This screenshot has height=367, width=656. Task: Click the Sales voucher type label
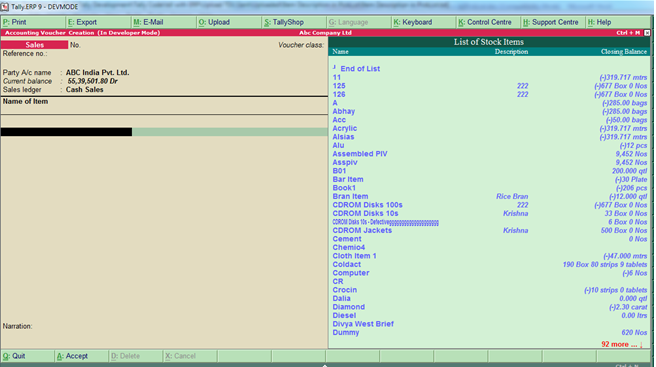[x=34, y=45]
